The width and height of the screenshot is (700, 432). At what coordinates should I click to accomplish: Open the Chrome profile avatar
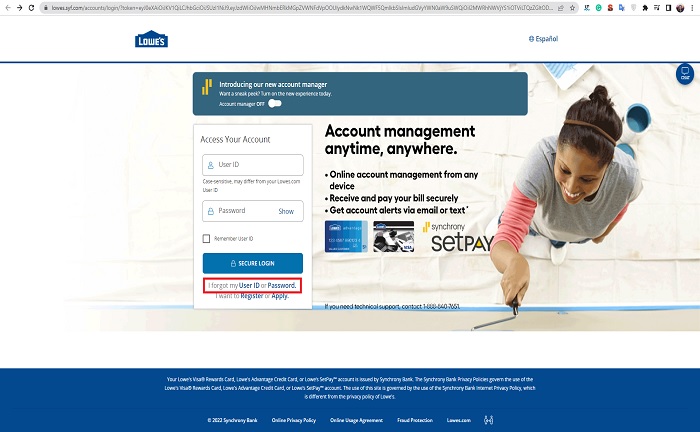[x=680, y=8]
